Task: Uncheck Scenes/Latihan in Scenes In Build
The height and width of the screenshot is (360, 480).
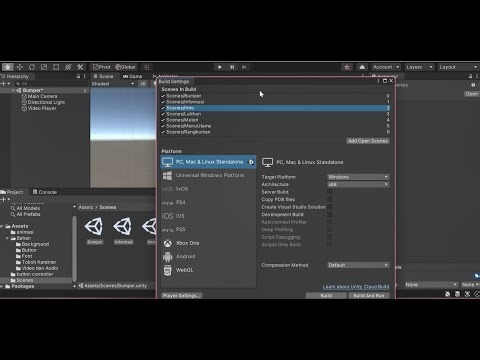Action: coord(163,114)
